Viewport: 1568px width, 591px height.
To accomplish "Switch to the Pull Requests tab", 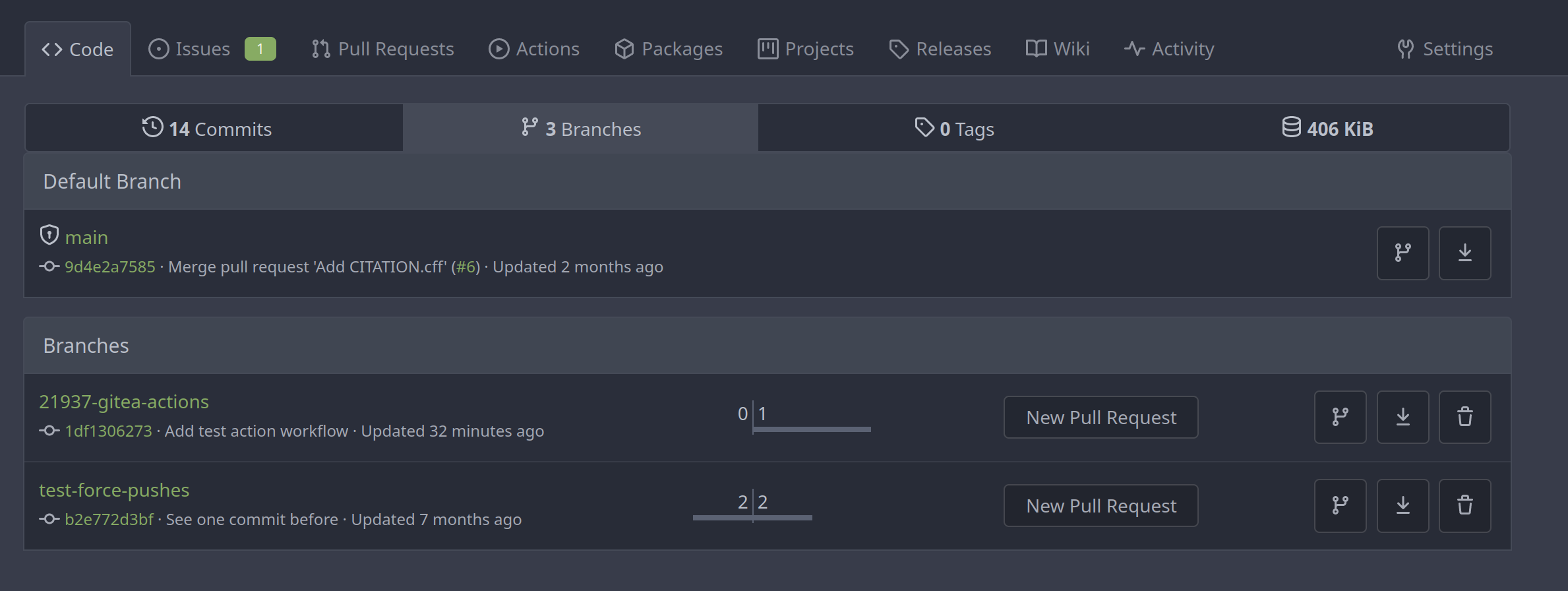I will [383, 49].
